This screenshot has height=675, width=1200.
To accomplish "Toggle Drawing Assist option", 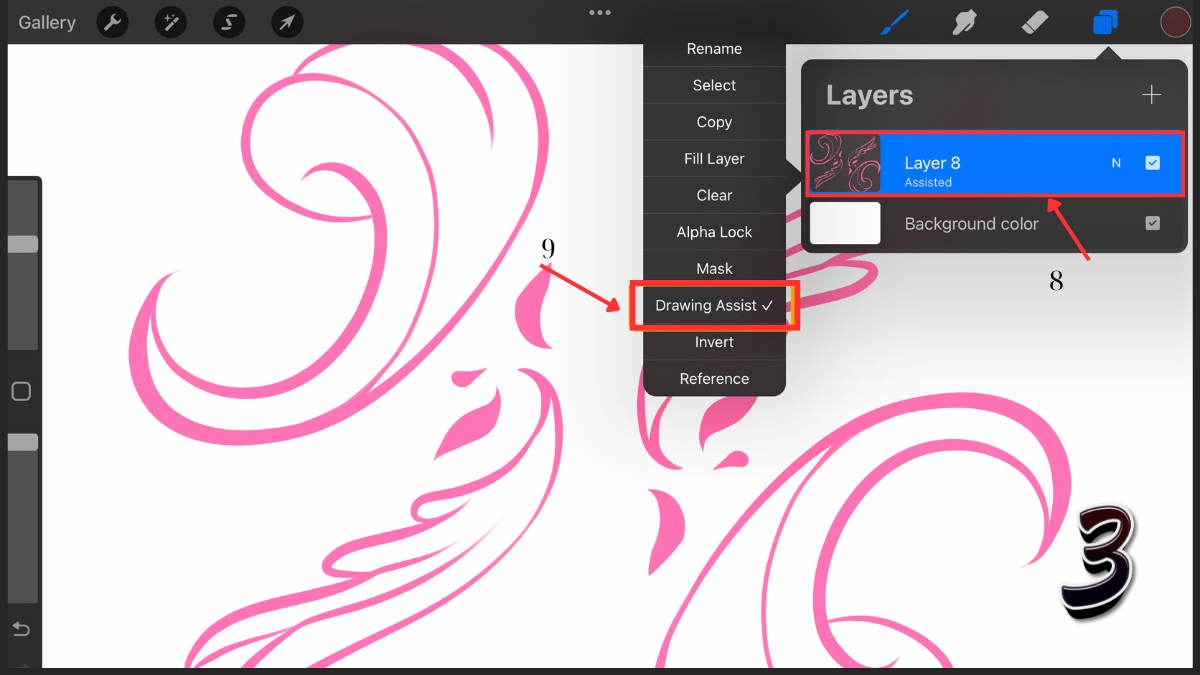I will point(714,306).
